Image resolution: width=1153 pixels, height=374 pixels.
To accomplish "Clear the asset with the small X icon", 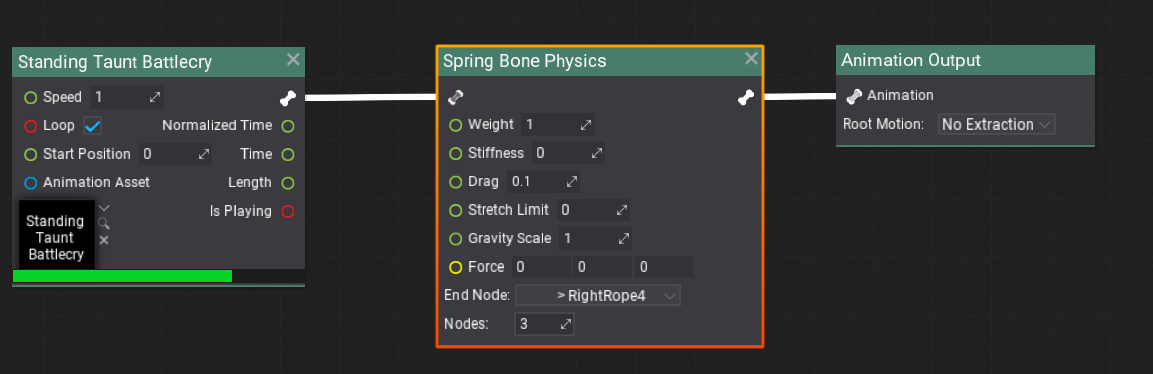I will 104,240.
